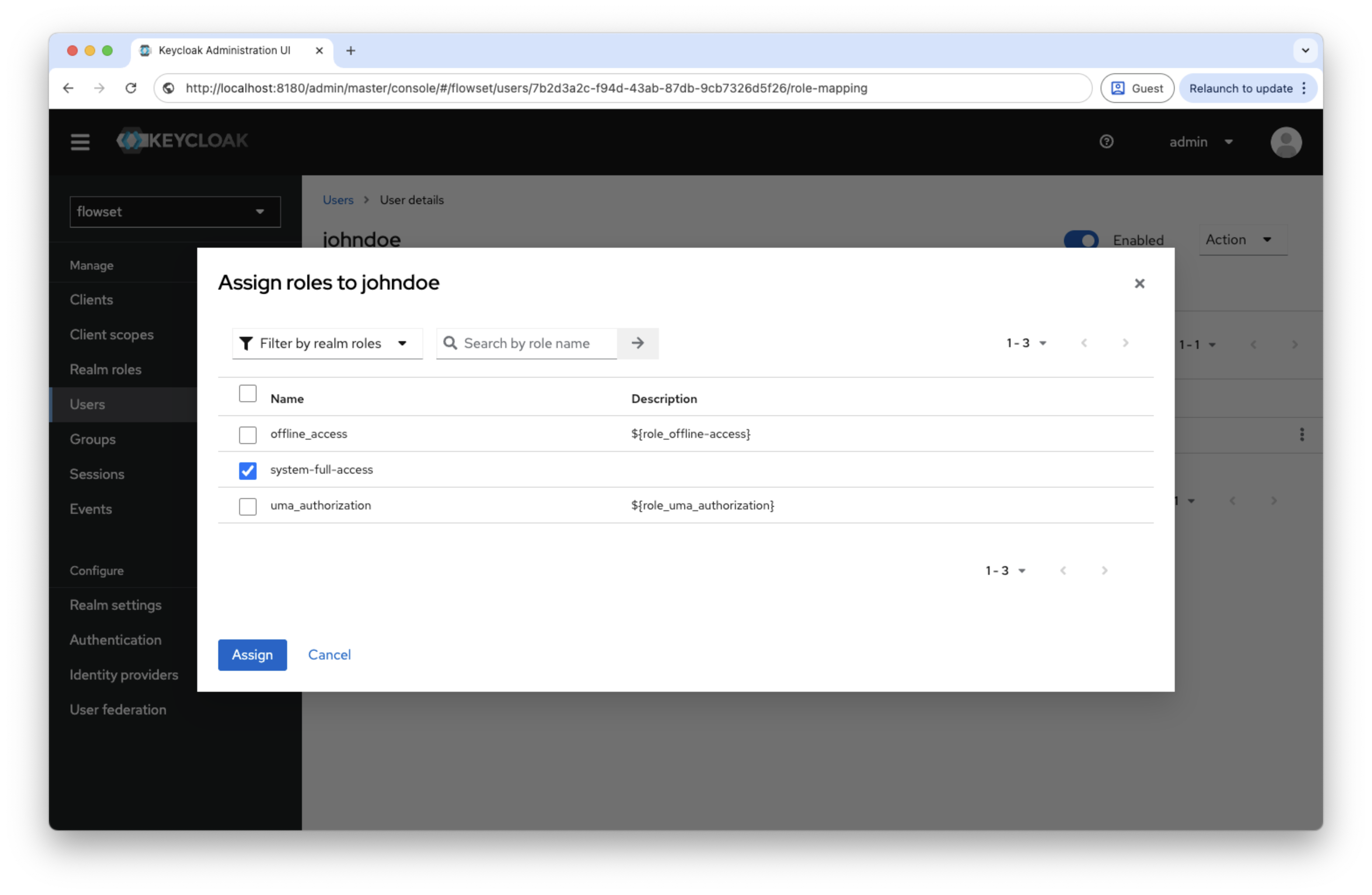
Task: Expand the top 1-3 pagination dropdown
Action: (1026, 344)
